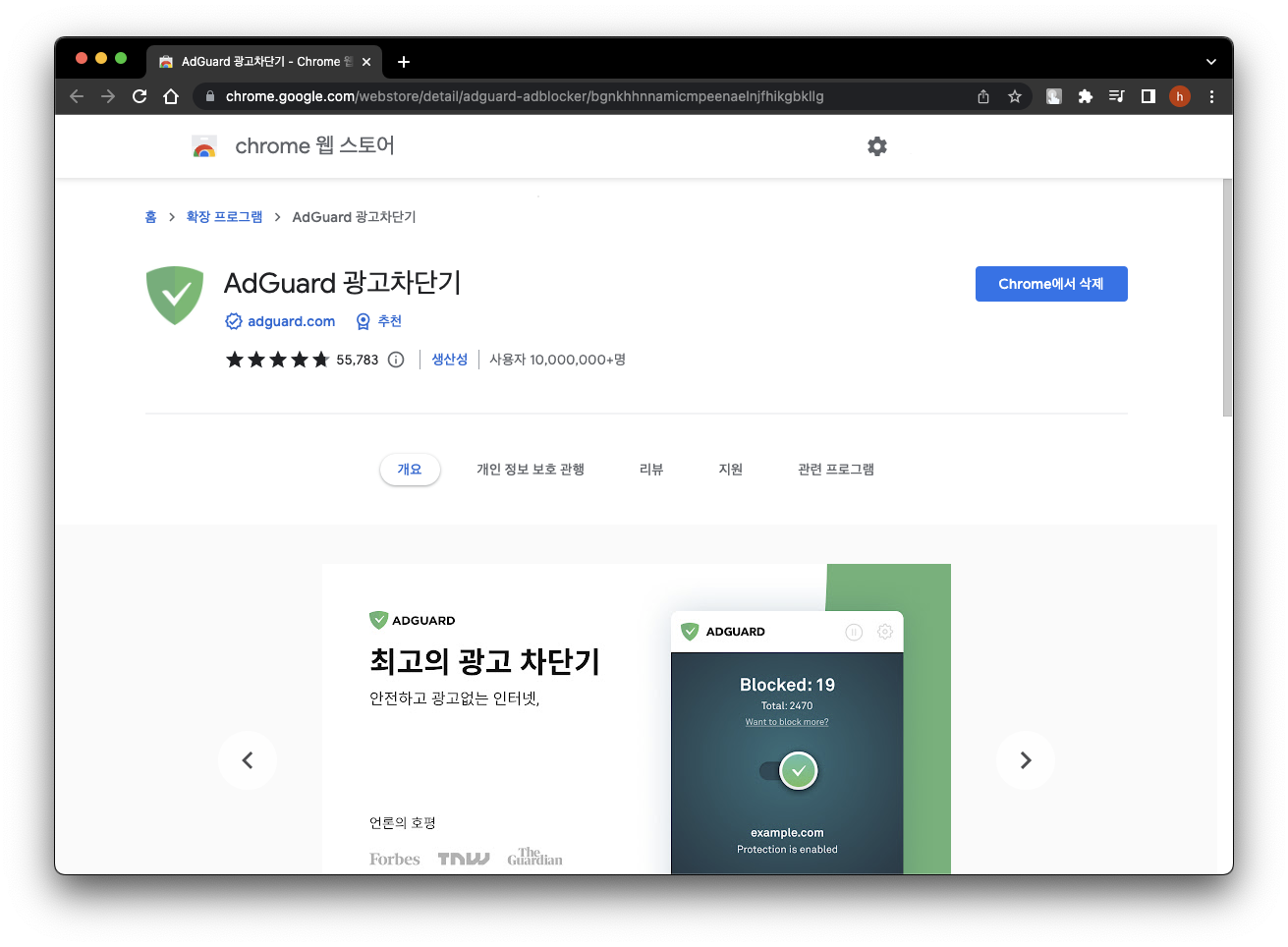The height and width of the screenshot is (947, 1288).
Task: Open web store settings gear
Action: pyautogui.click(x=877, y=146)
